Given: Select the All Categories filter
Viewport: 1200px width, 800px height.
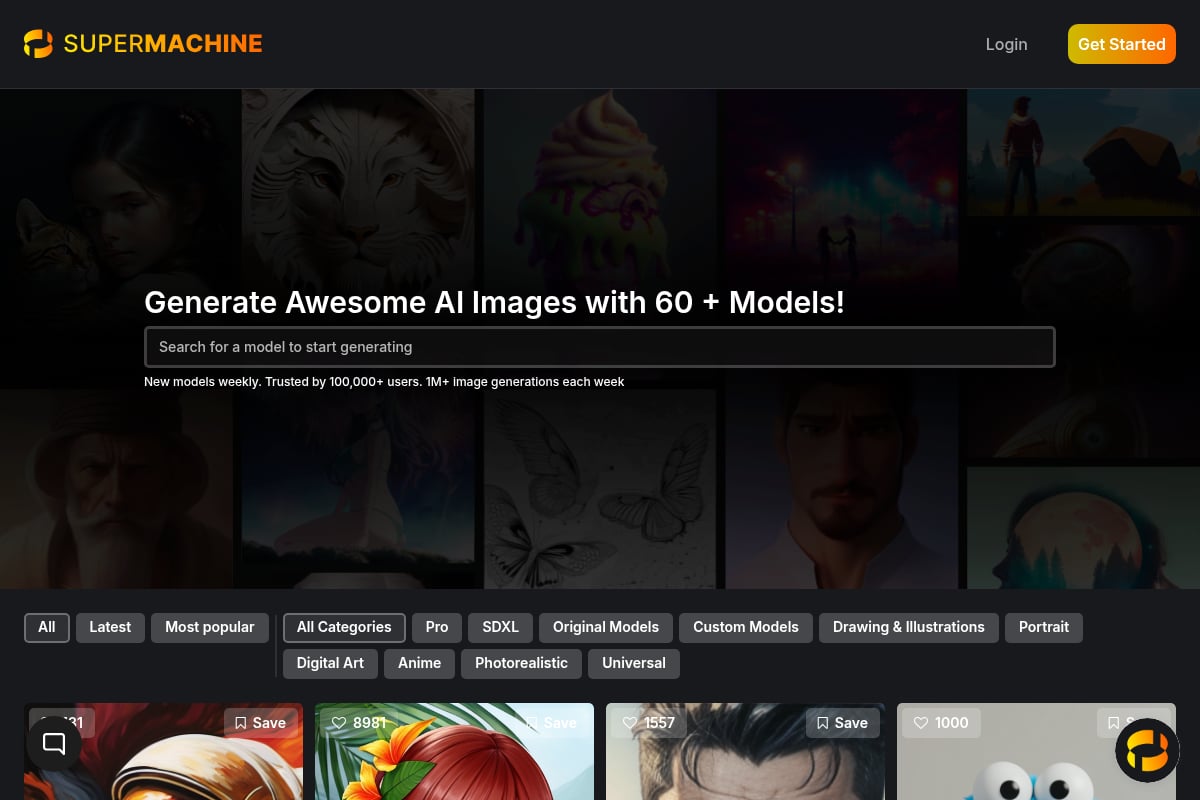Looking at the screenshot, I should [344, 628].
